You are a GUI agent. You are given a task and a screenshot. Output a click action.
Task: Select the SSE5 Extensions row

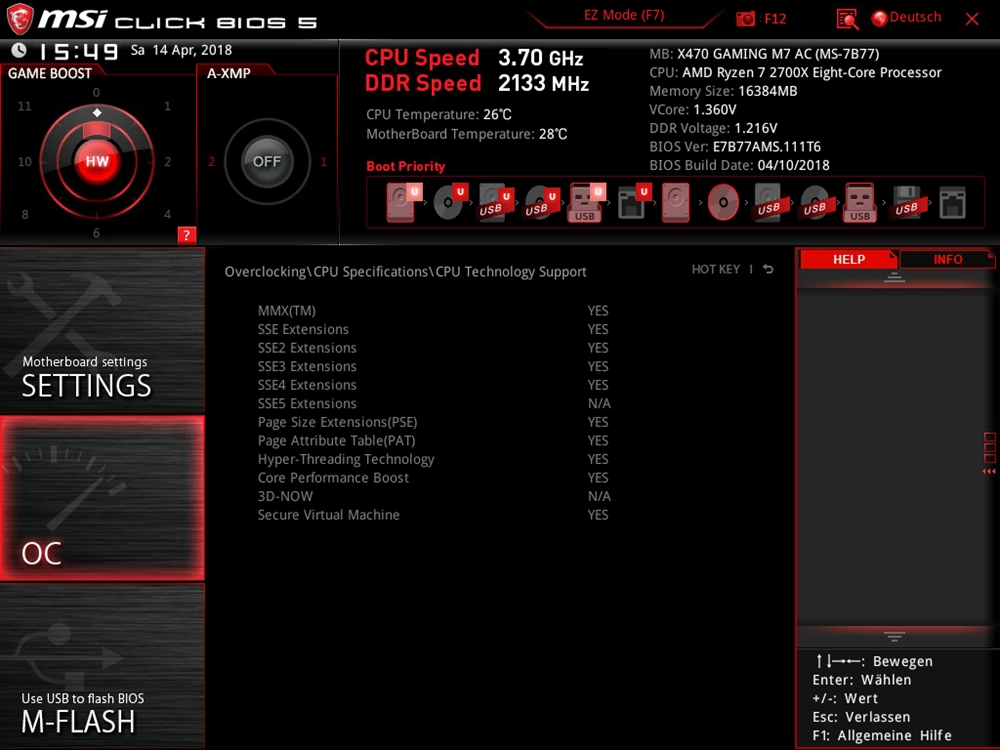434,403
